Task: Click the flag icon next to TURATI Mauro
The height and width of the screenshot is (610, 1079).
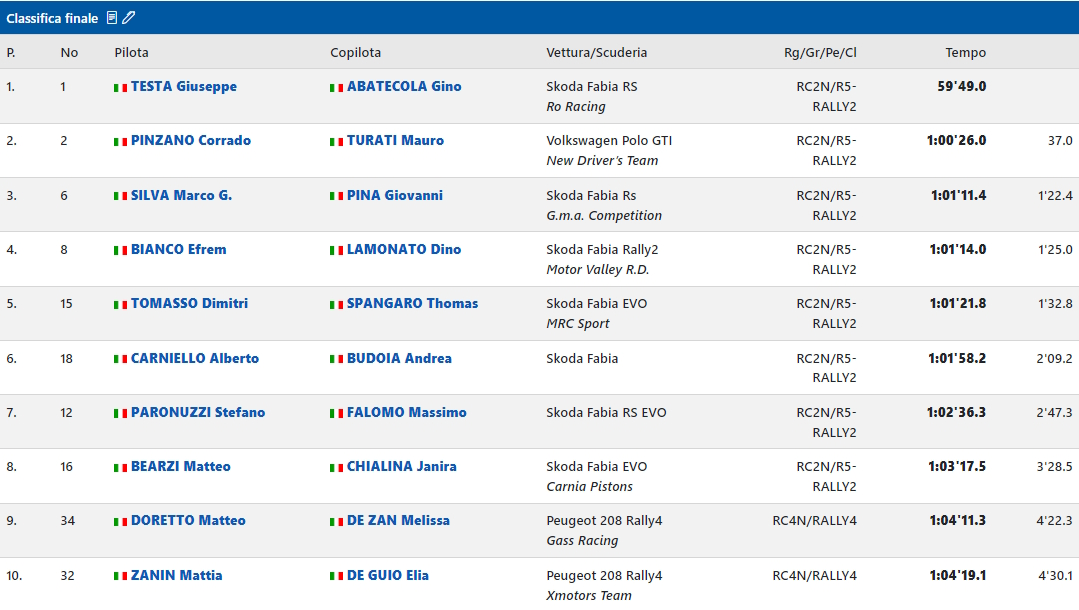Action: click(336, 141)
